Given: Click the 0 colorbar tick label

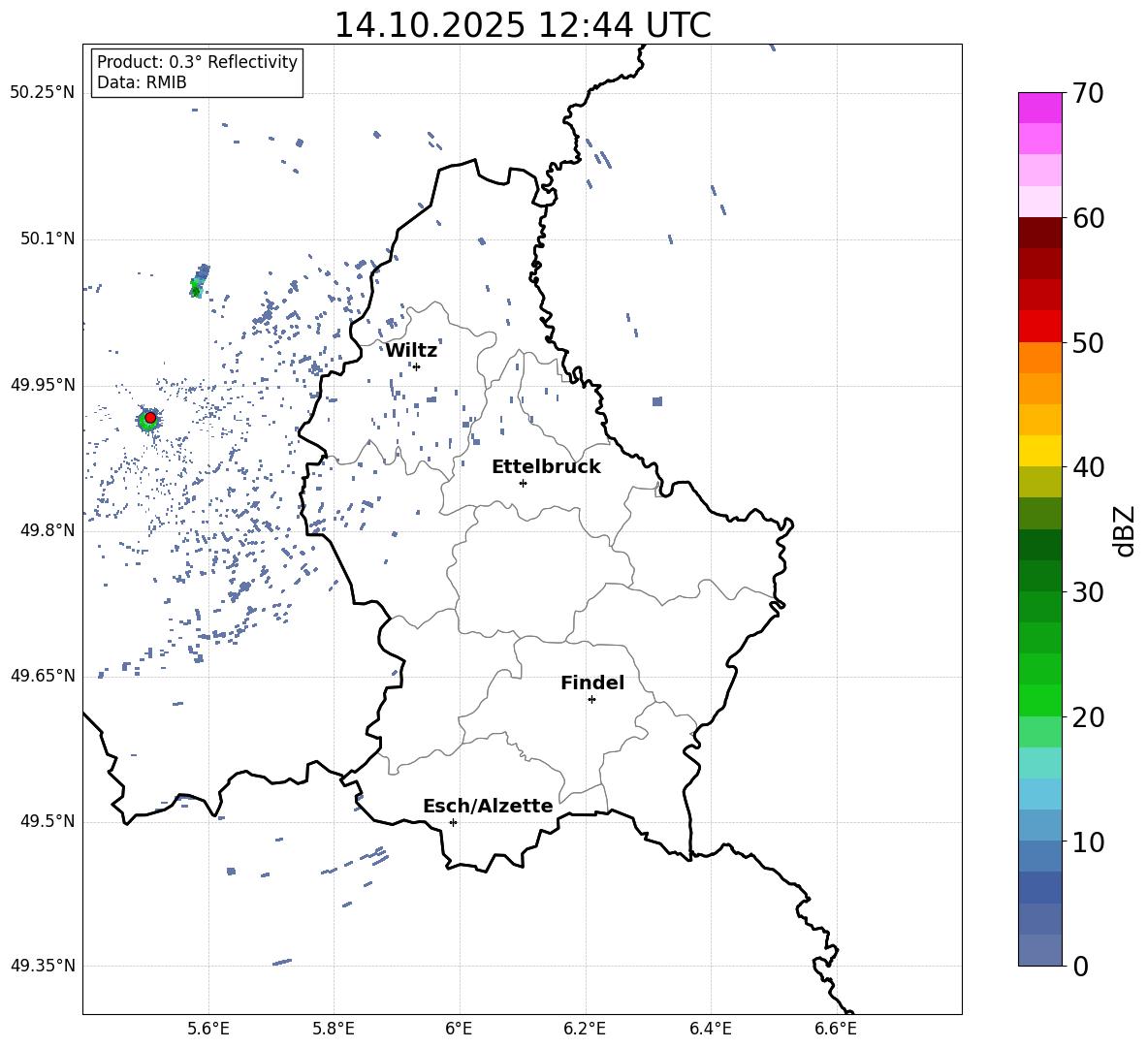Looking at the screenshot, I should point(1080,966).
